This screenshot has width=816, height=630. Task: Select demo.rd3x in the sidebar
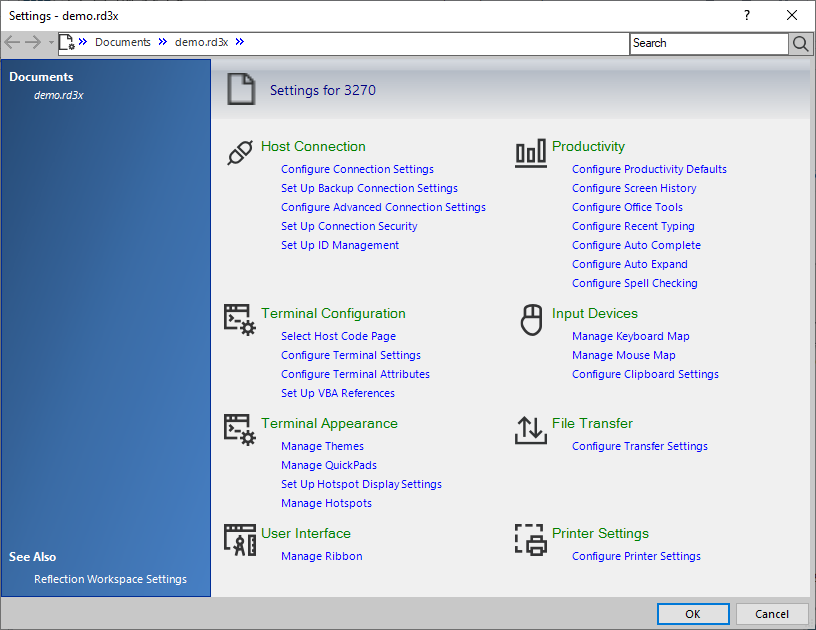[59, 95]
